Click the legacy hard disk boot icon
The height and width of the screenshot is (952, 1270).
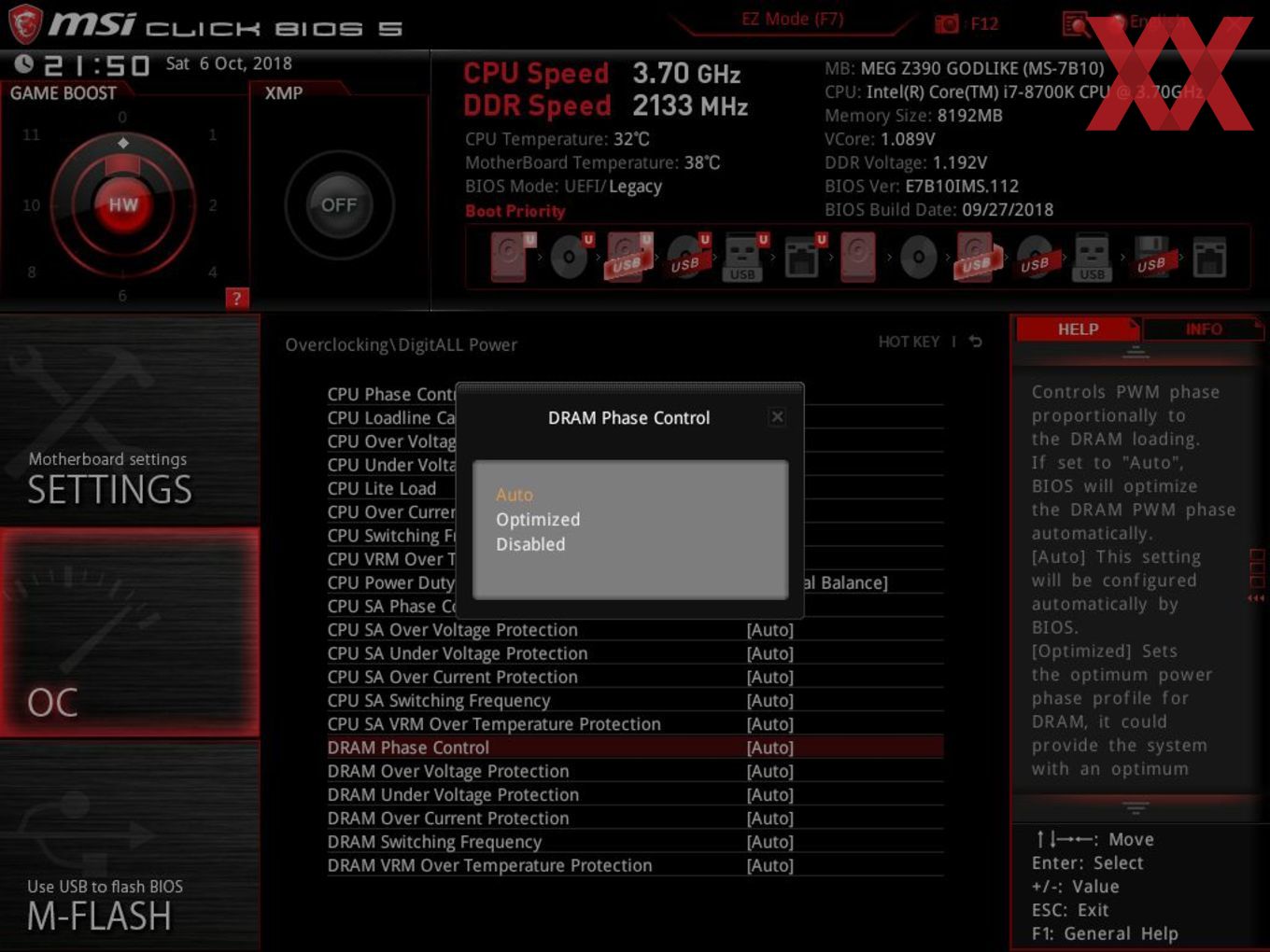[858, 257]
